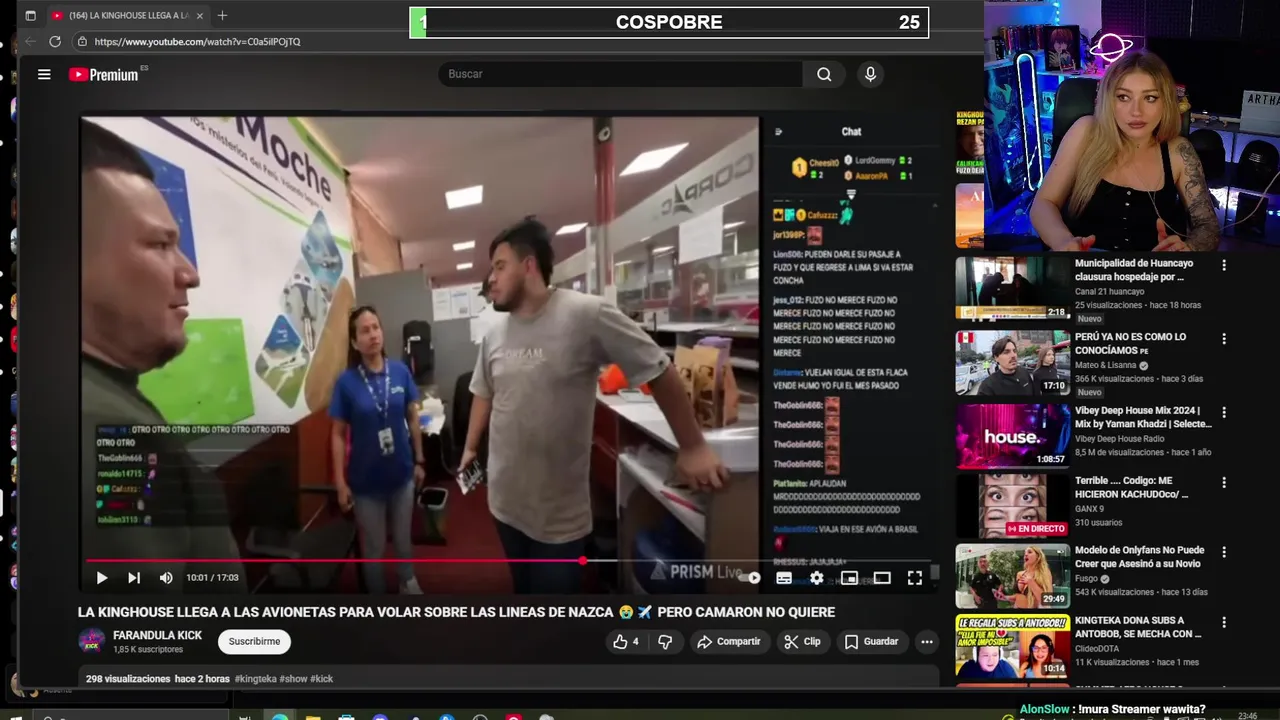Toggle subtitles in the video player

(x=784, y=577)
